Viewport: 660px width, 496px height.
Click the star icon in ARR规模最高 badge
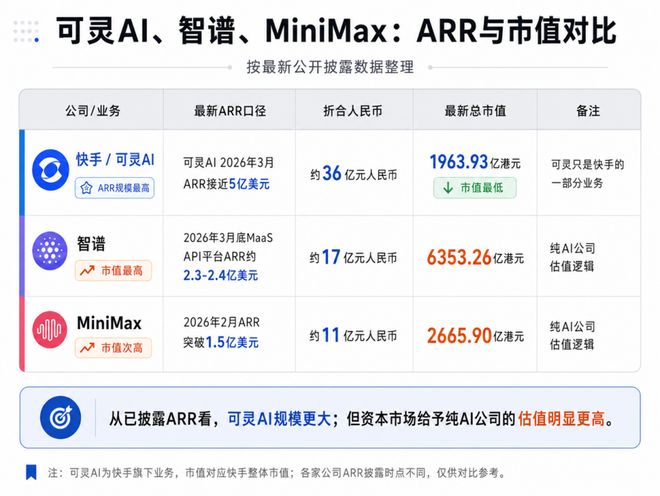(86, 188)
